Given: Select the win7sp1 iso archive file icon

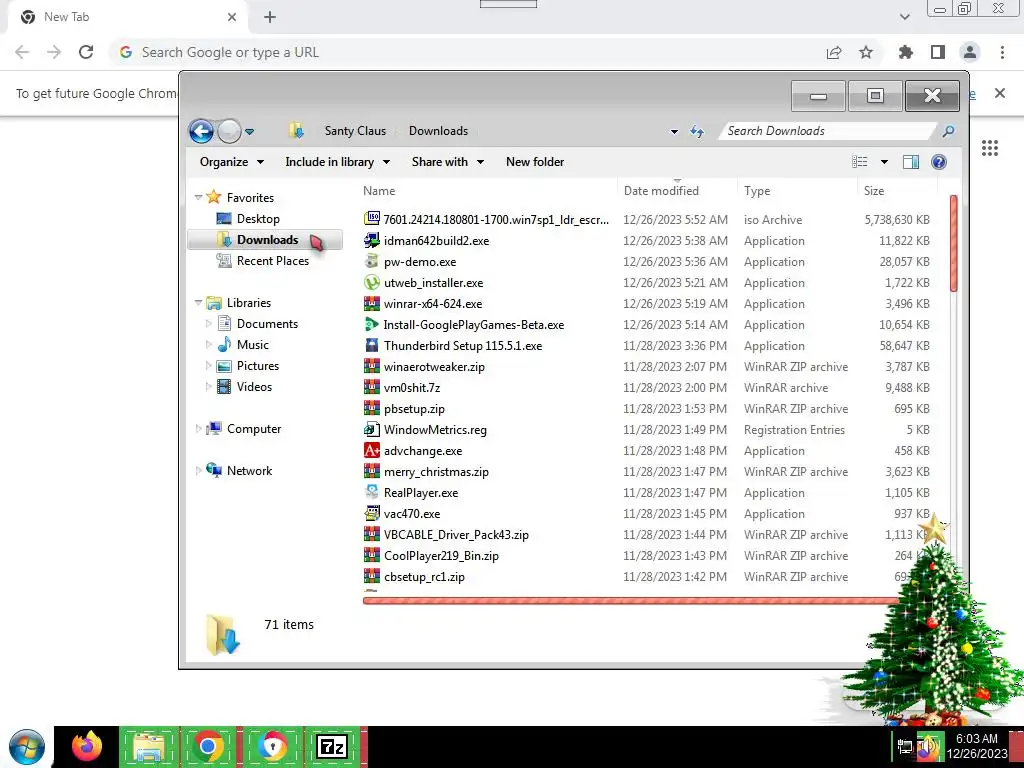Looking at the screenshot, I should [x=372, y=219].
